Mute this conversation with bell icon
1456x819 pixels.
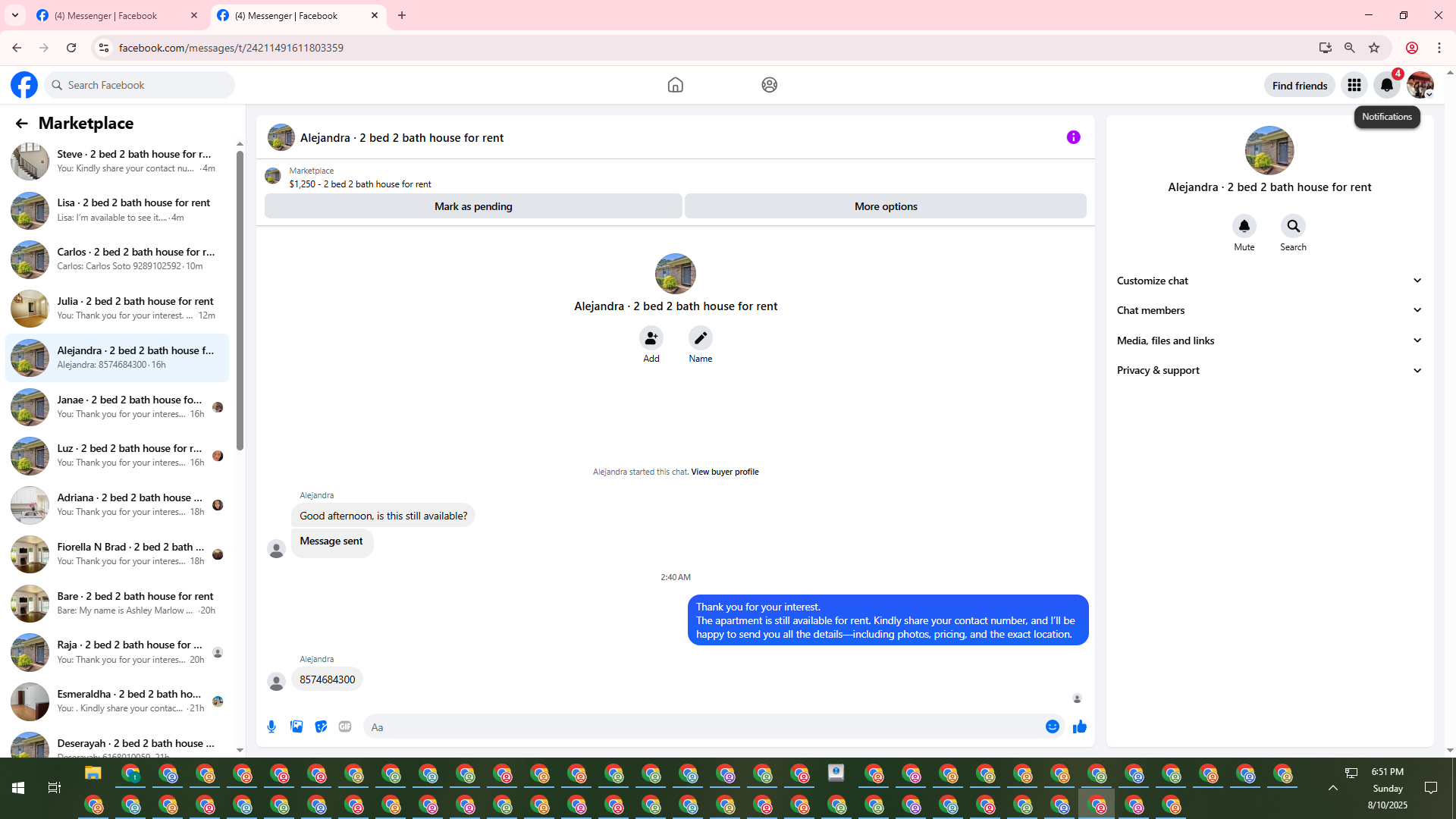(x=1244, y=226)
